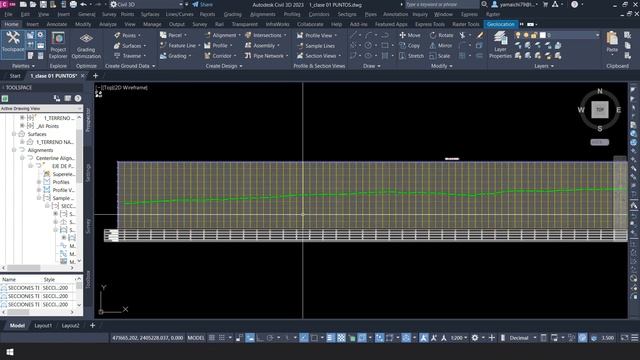Open workspace switching gear in status bar

coord(475,338)
